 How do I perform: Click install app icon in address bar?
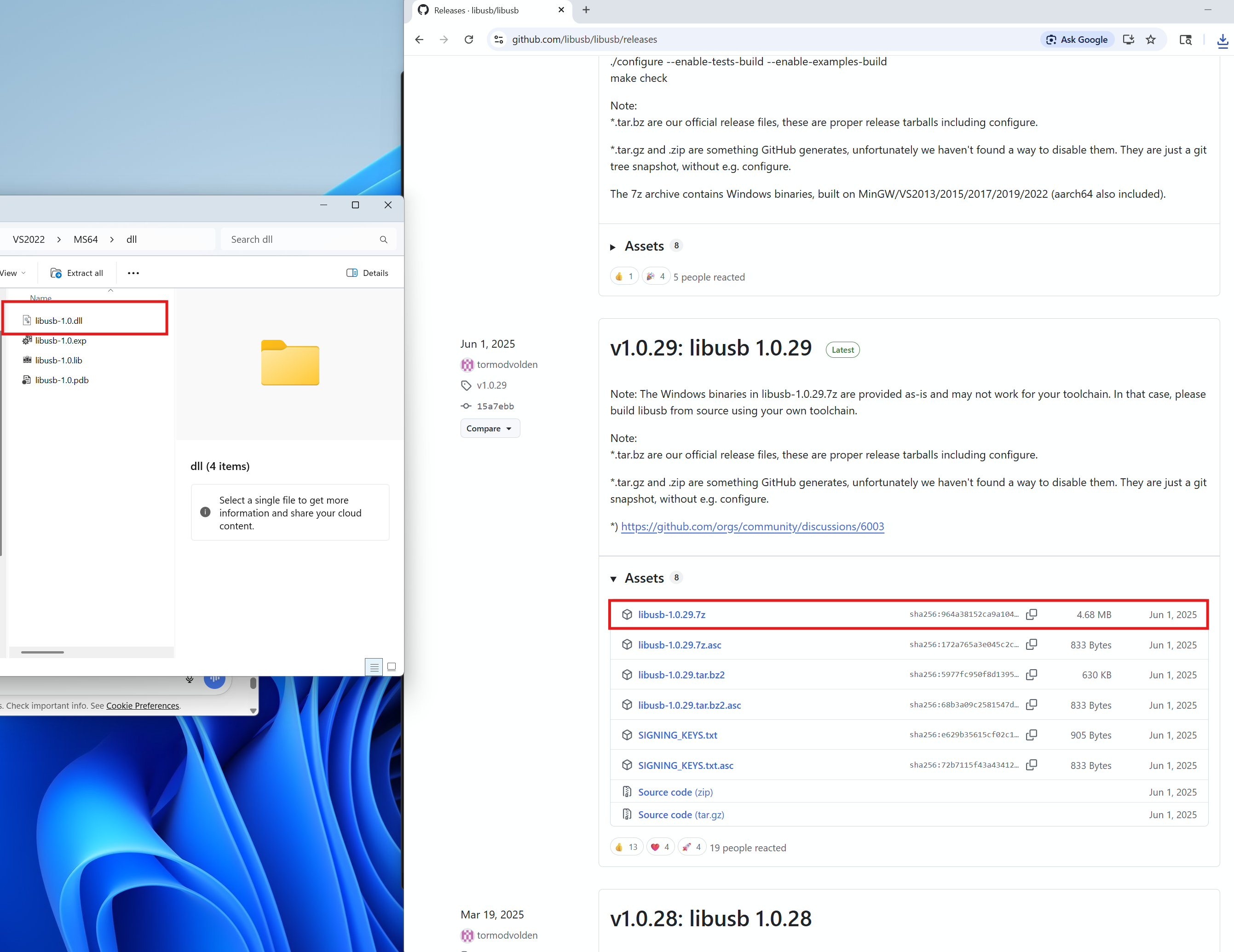(1128, 40)
